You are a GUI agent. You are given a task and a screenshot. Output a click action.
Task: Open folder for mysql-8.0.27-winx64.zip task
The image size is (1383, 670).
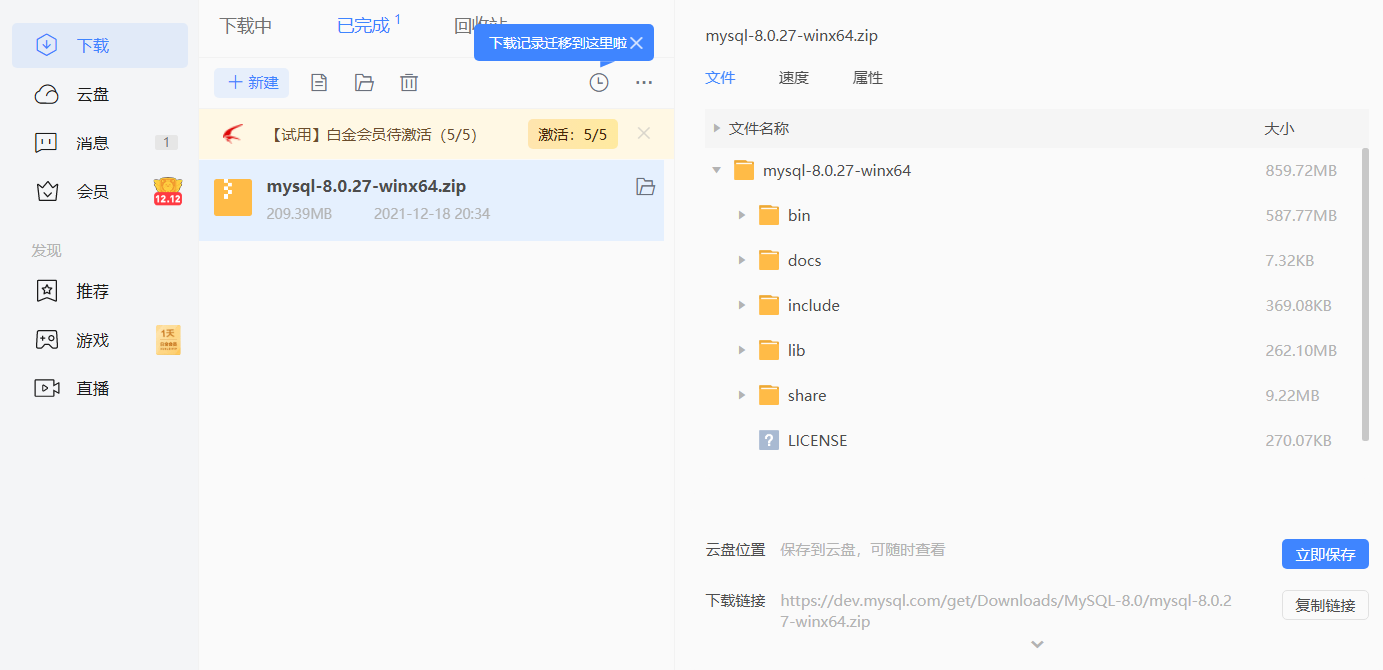tap(645, 186)
